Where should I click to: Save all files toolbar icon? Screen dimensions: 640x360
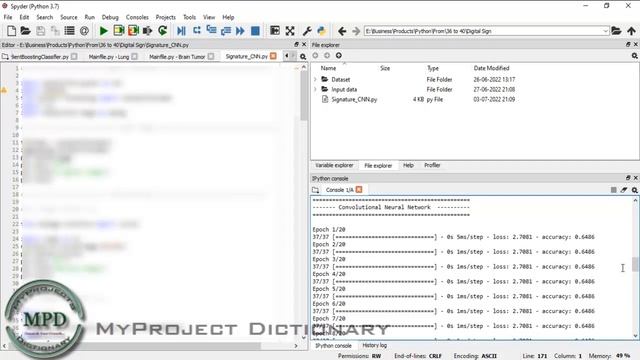(x=55, y=31)
